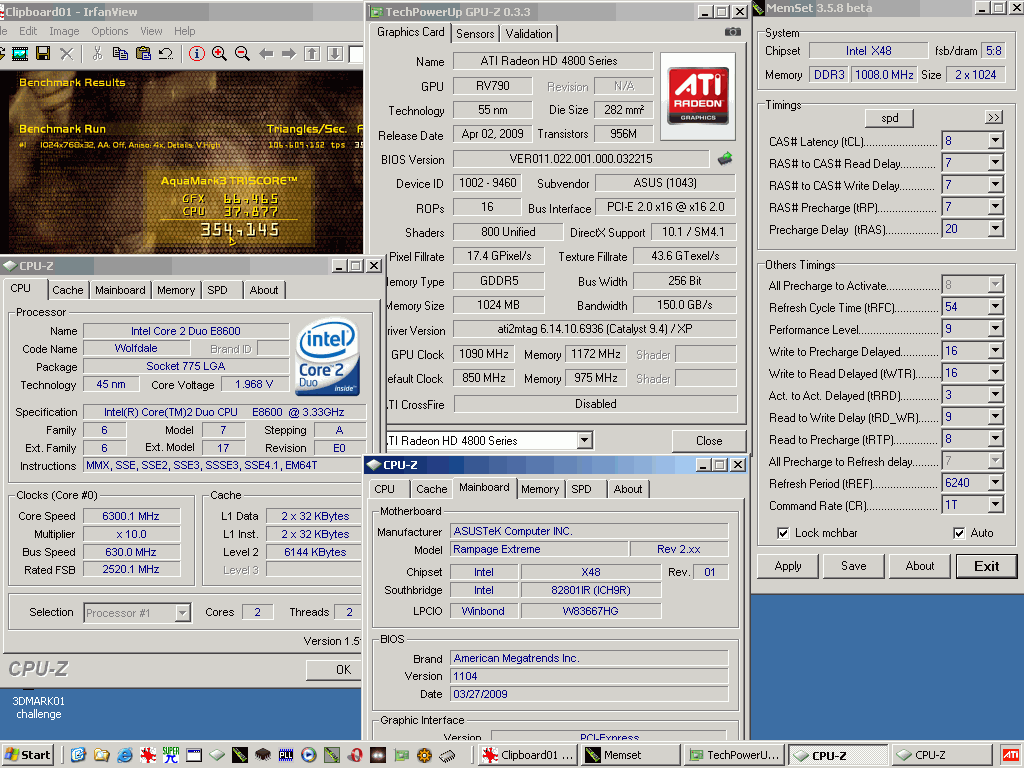Click the down arrow icon in IrfanView toolbar
1024x768 pixels.
coord(335,54)
